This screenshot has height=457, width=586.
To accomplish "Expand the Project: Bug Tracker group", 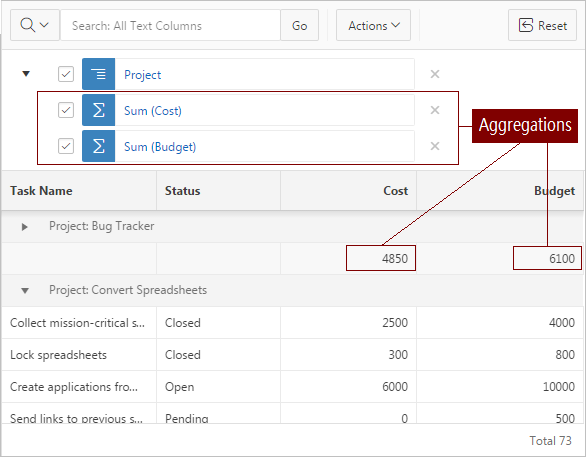I will (x=24, y=227).
